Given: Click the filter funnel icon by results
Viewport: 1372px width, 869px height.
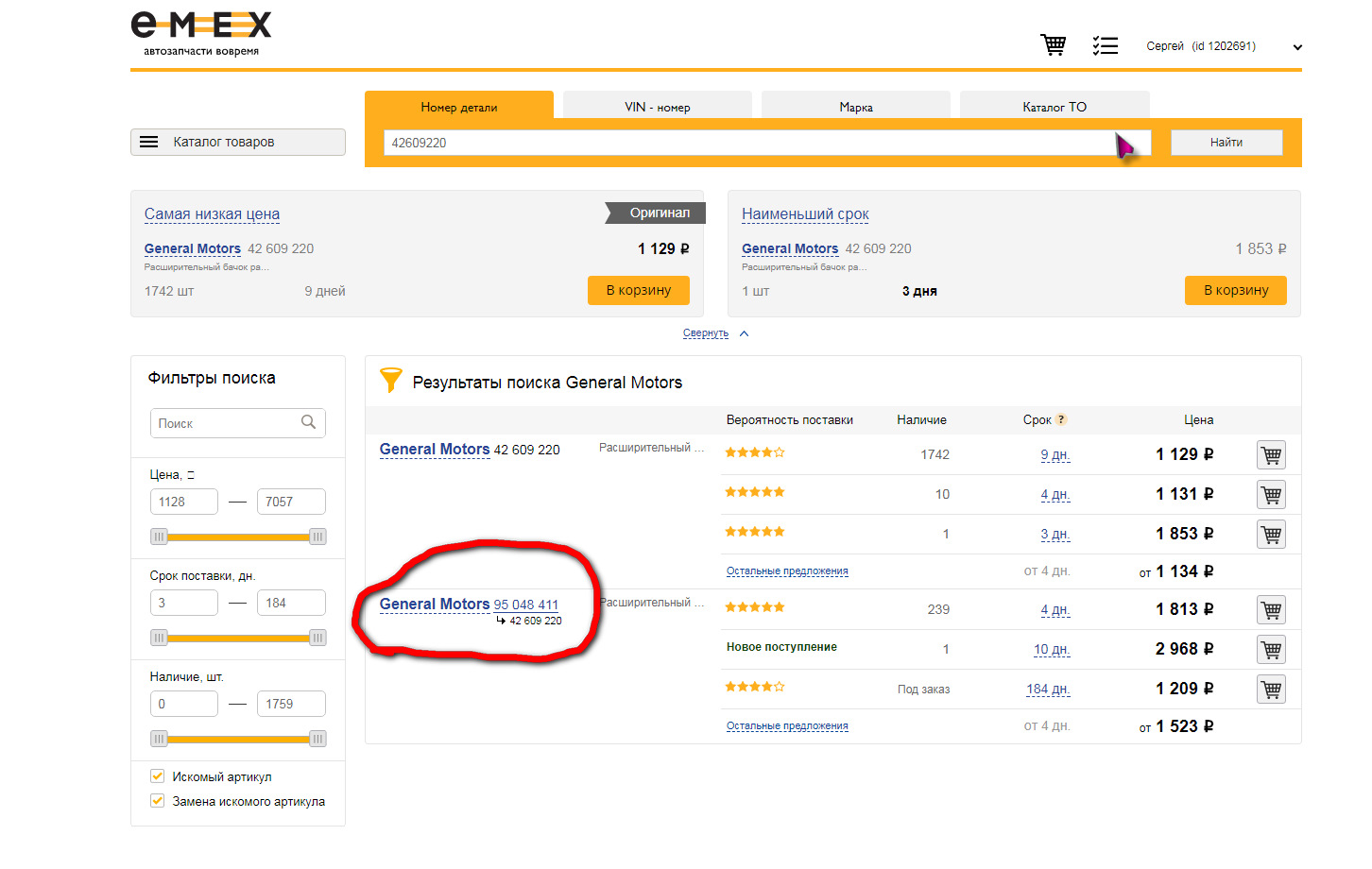Looking at the screenshot, I should 390,380.
